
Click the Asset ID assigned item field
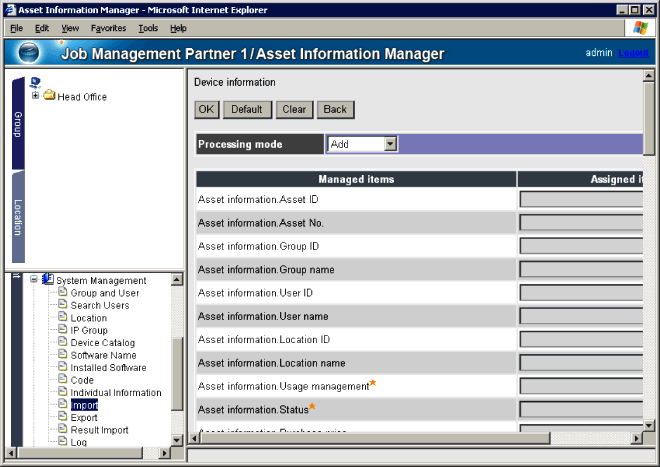580,199
